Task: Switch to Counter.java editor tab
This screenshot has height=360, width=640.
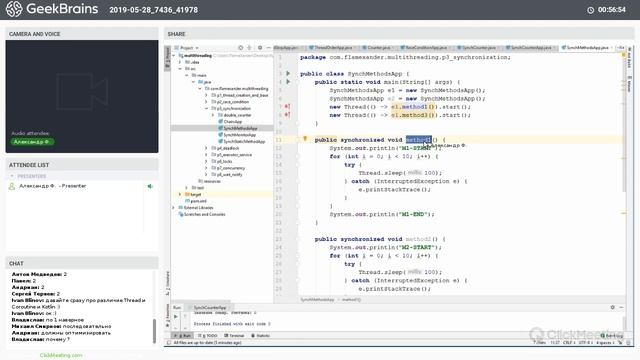Action: click(379, 48)
